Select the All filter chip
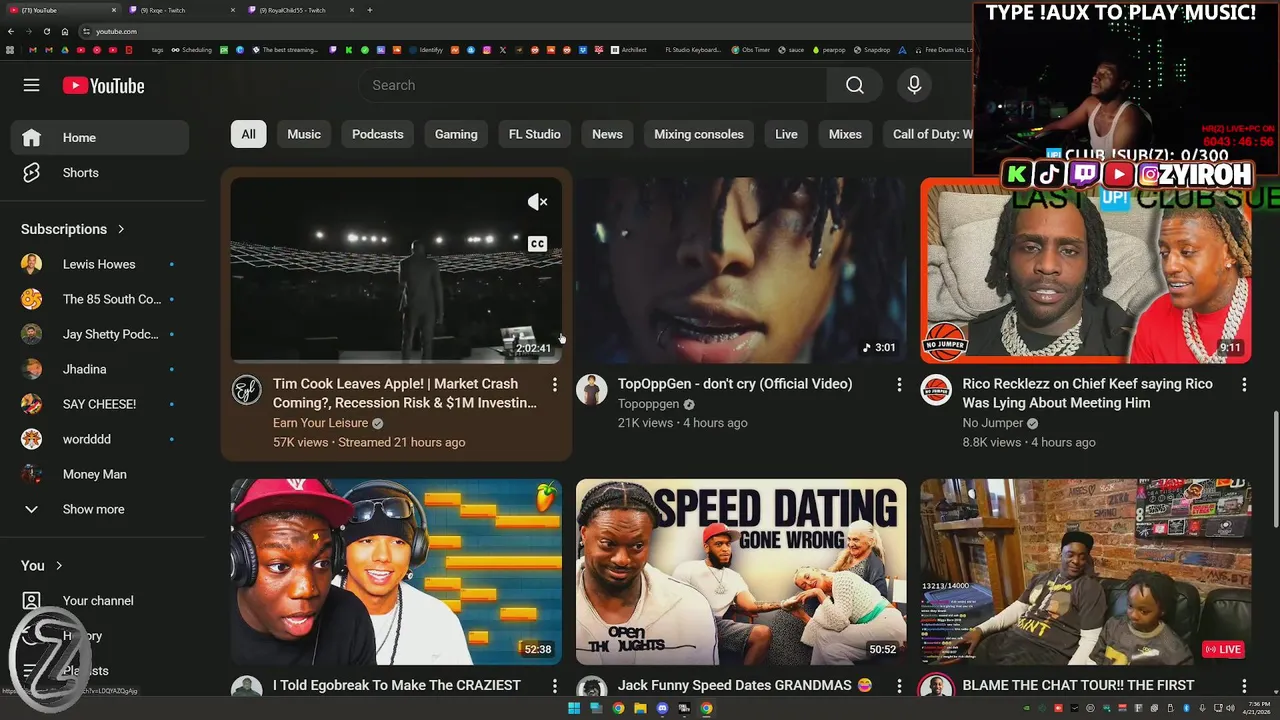Viewport: 1280px width, 720px height. pyautogui.click(x=248, y=134)
